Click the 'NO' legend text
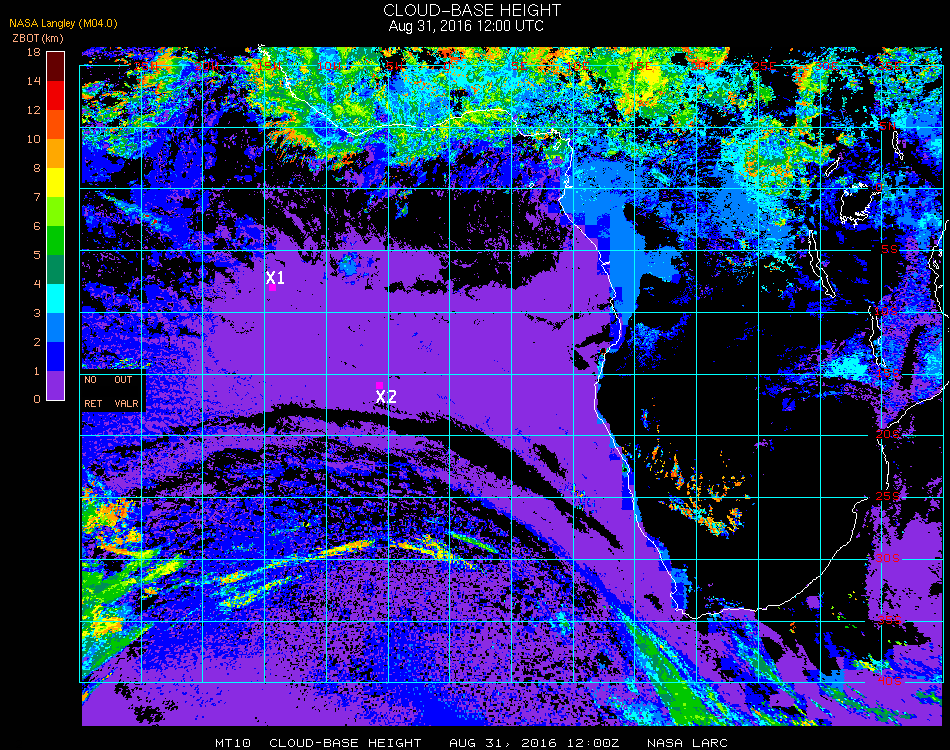 click(x=90, y=380)
